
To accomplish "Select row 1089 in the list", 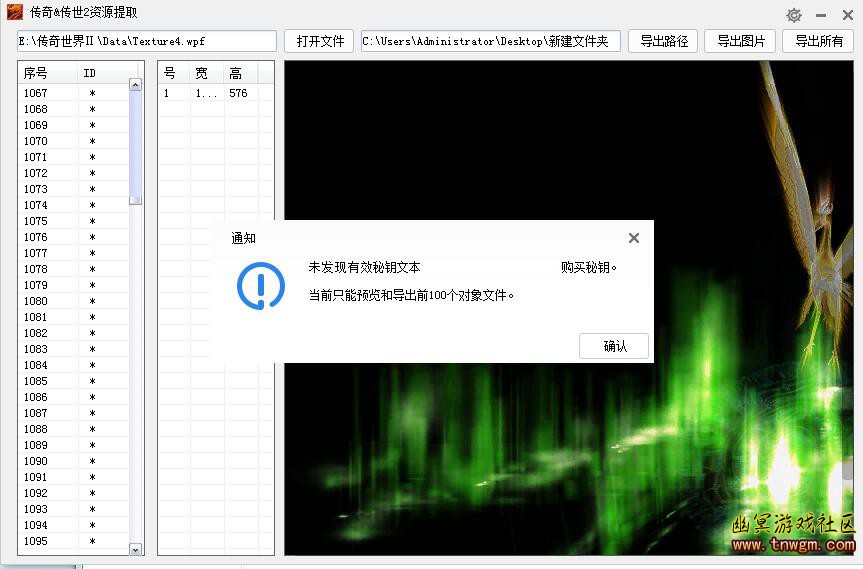I will [x=73, y=444].
